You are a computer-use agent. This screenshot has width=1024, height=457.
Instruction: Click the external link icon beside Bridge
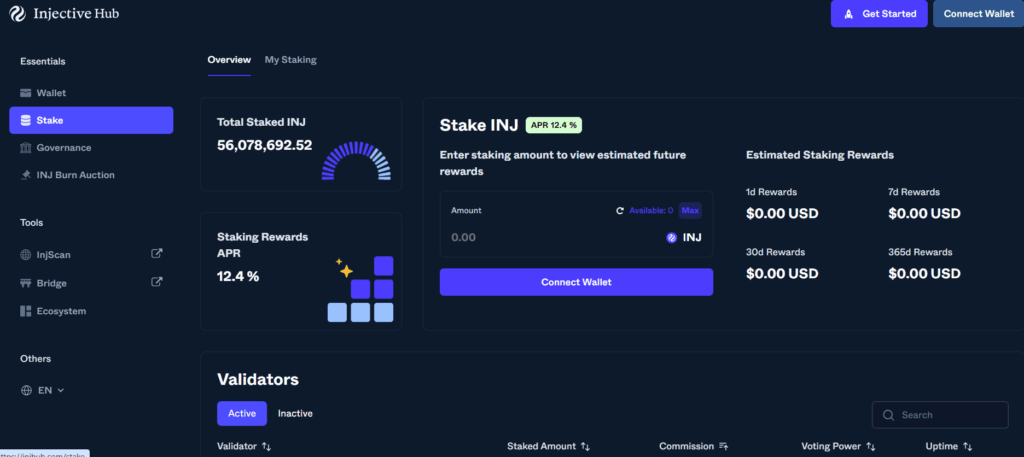(157, 282)
